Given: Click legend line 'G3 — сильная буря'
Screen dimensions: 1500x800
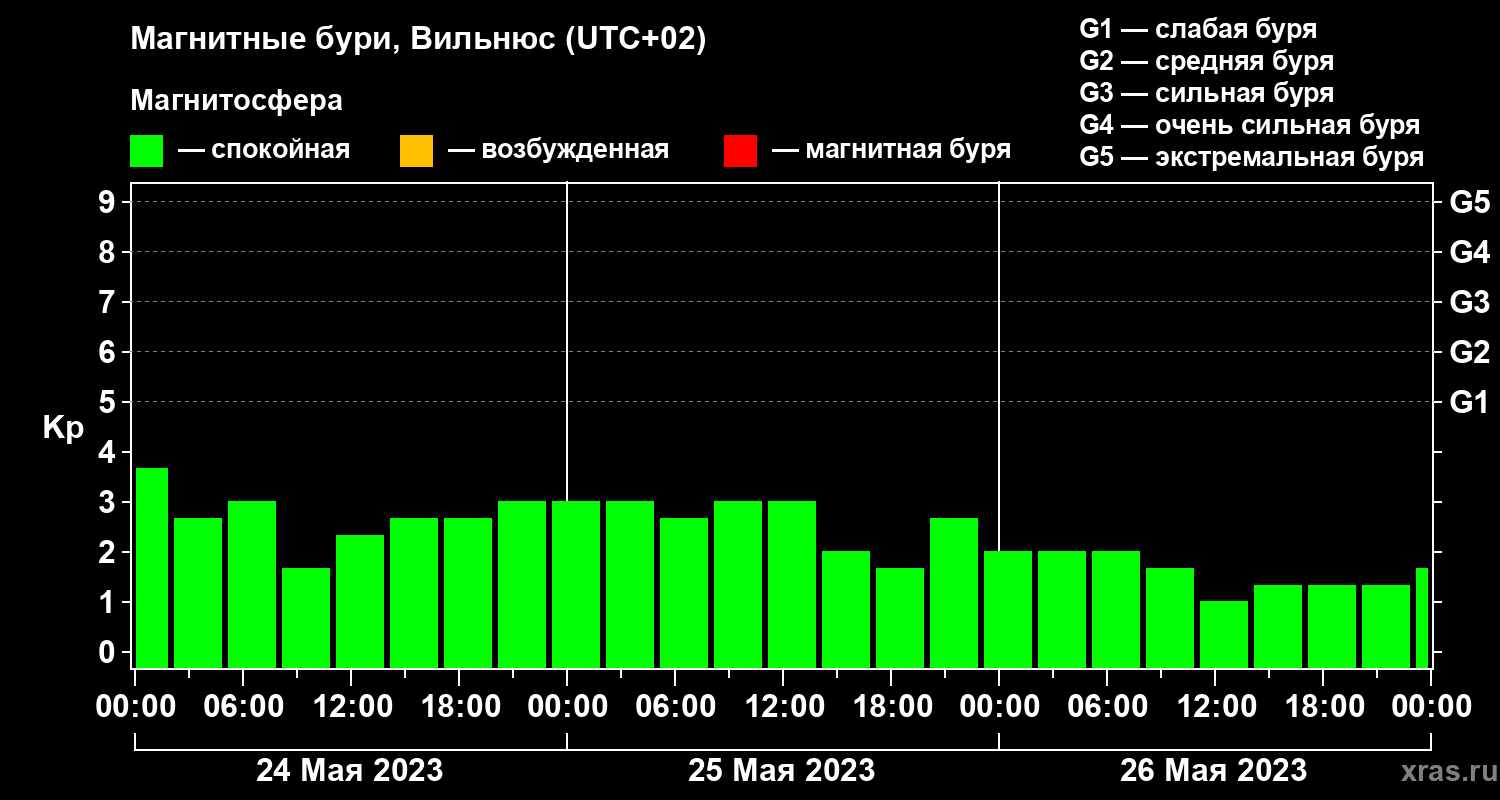Looking at the screenshot, I should coord(1206,92).
